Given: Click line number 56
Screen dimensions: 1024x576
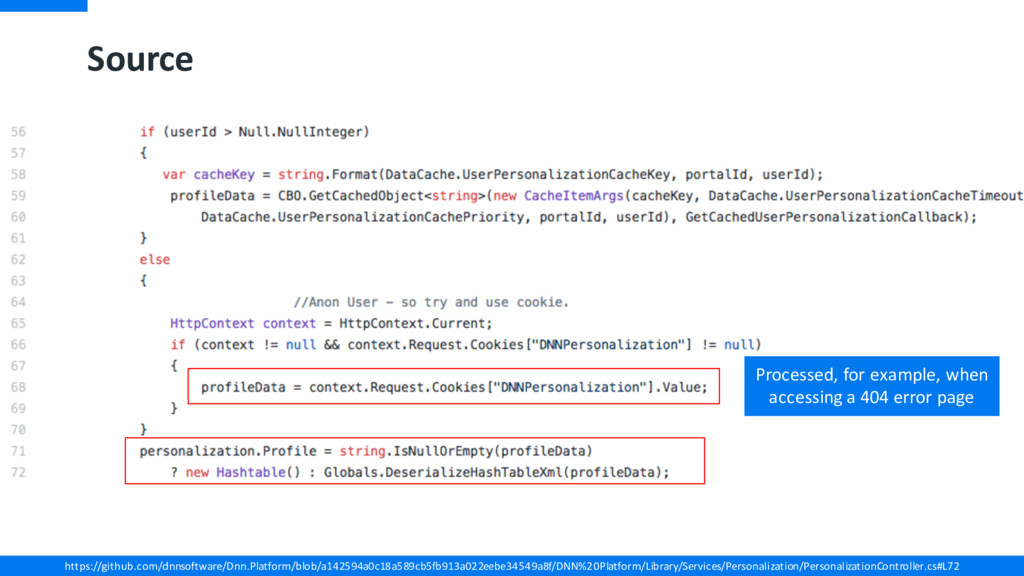Looking at the screenshot, I should click(x=18, y=132).
